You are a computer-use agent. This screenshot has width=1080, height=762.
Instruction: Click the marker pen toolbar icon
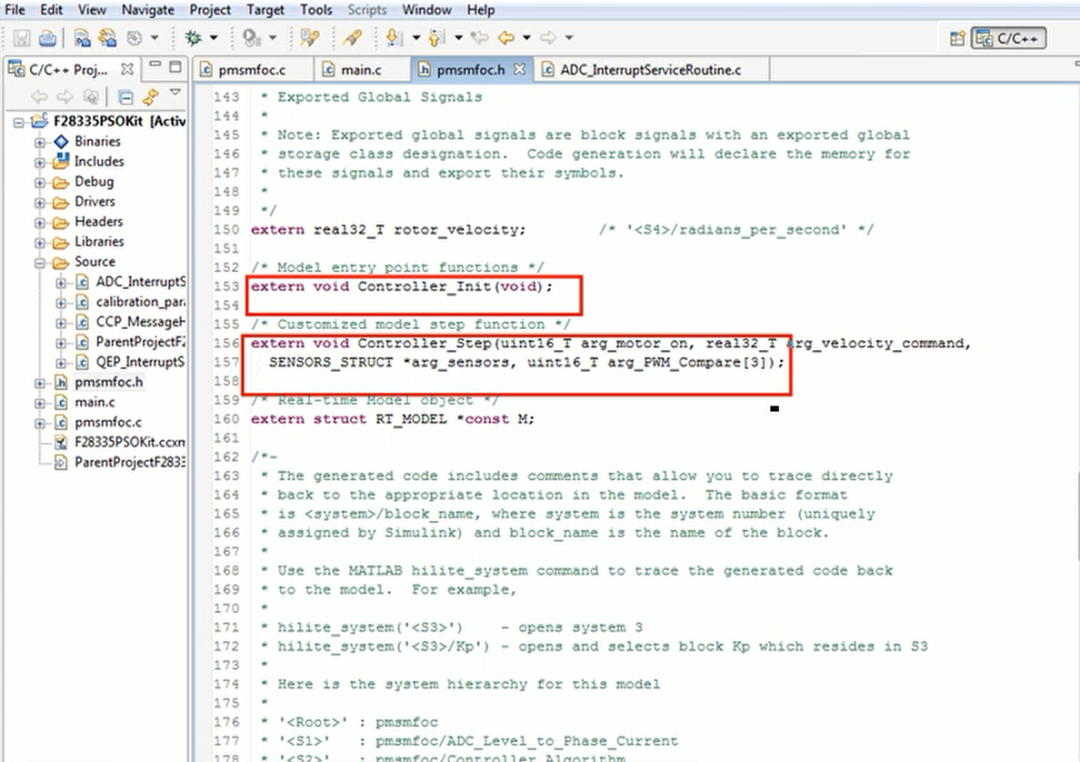coord(353,37)
